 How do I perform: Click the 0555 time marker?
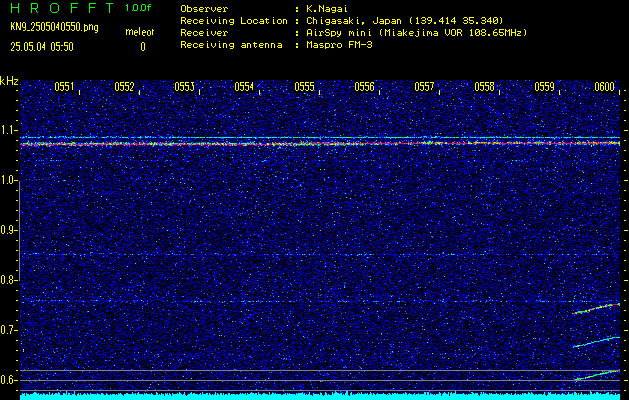[x=304, y=87]
